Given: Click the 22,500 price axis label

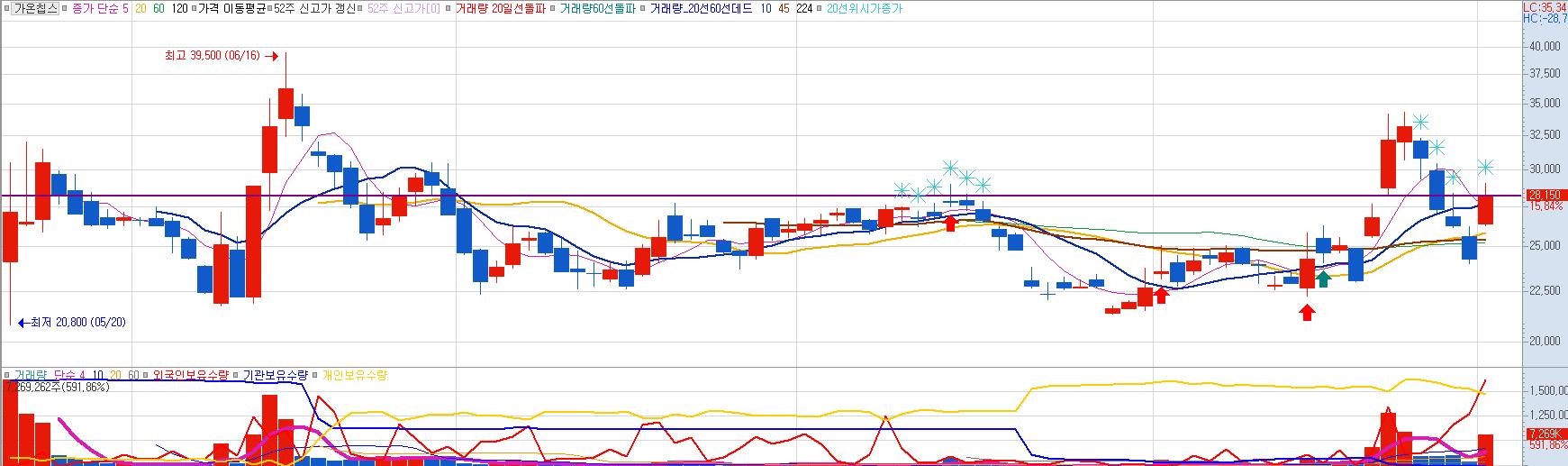Looking at the screenshot, I should pyautogui.click(x=1545, y=290).
